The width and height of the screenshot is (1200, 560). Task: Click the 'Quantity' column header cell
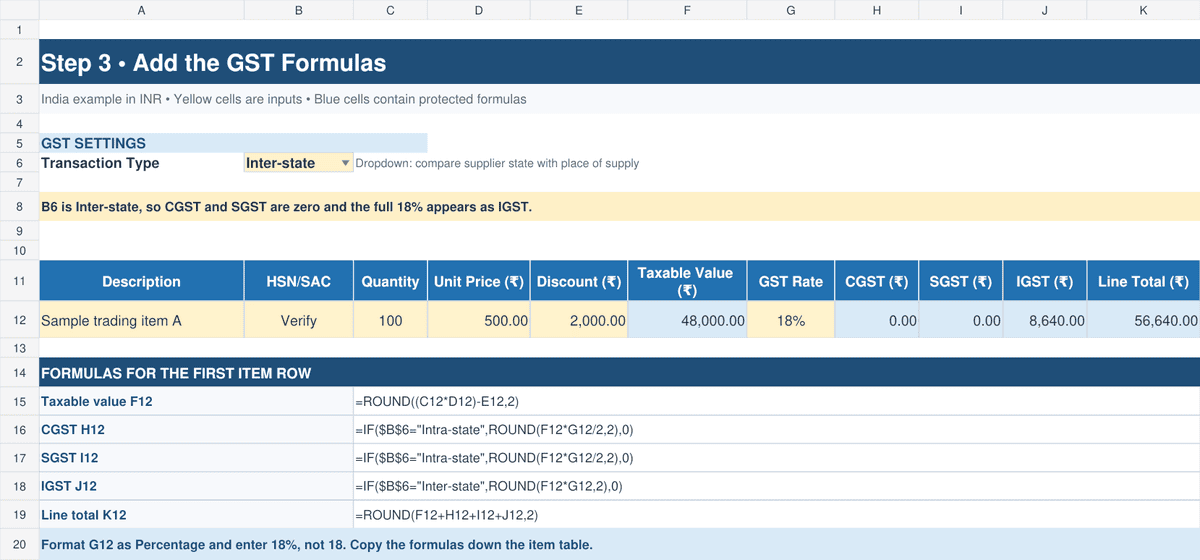coord(390,281)
